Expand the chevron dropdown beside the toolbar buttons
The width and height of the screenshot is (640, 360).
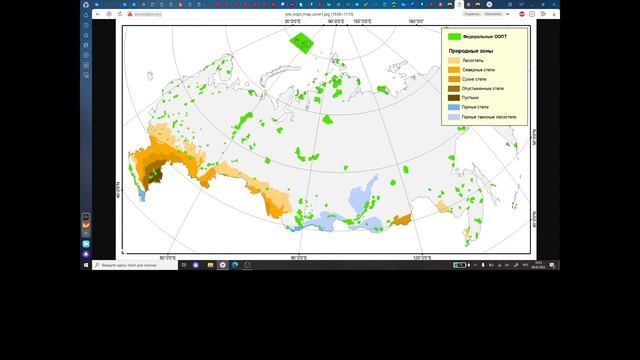(507, 14)
